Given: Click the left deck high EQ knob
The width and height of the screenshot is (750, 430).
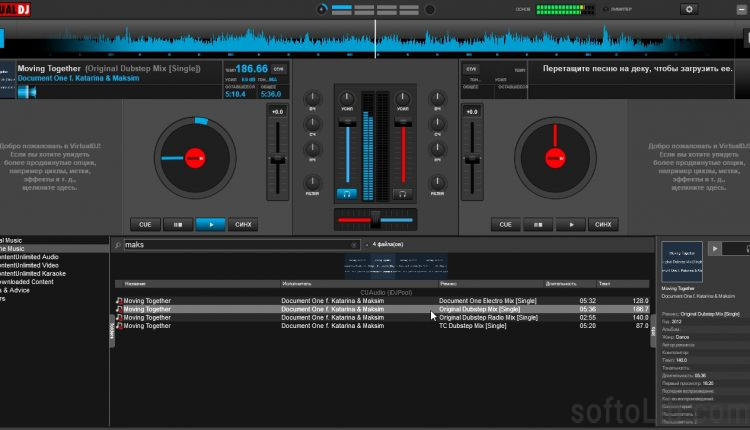Looking at the screenshot, I should tap(312, 99).
